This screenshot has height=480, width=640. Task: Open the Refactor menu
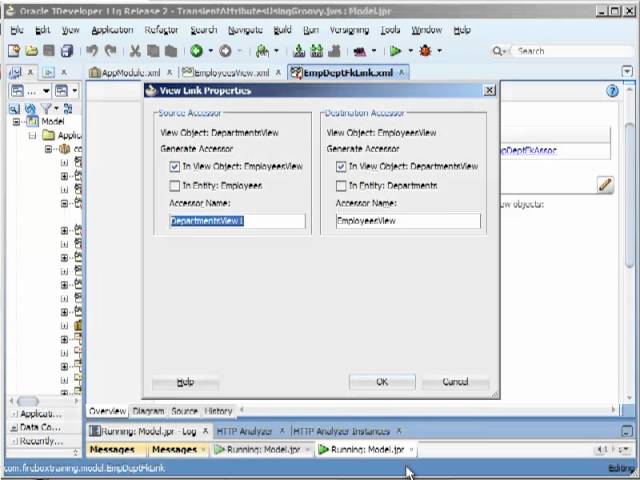[x=161, y=30]
